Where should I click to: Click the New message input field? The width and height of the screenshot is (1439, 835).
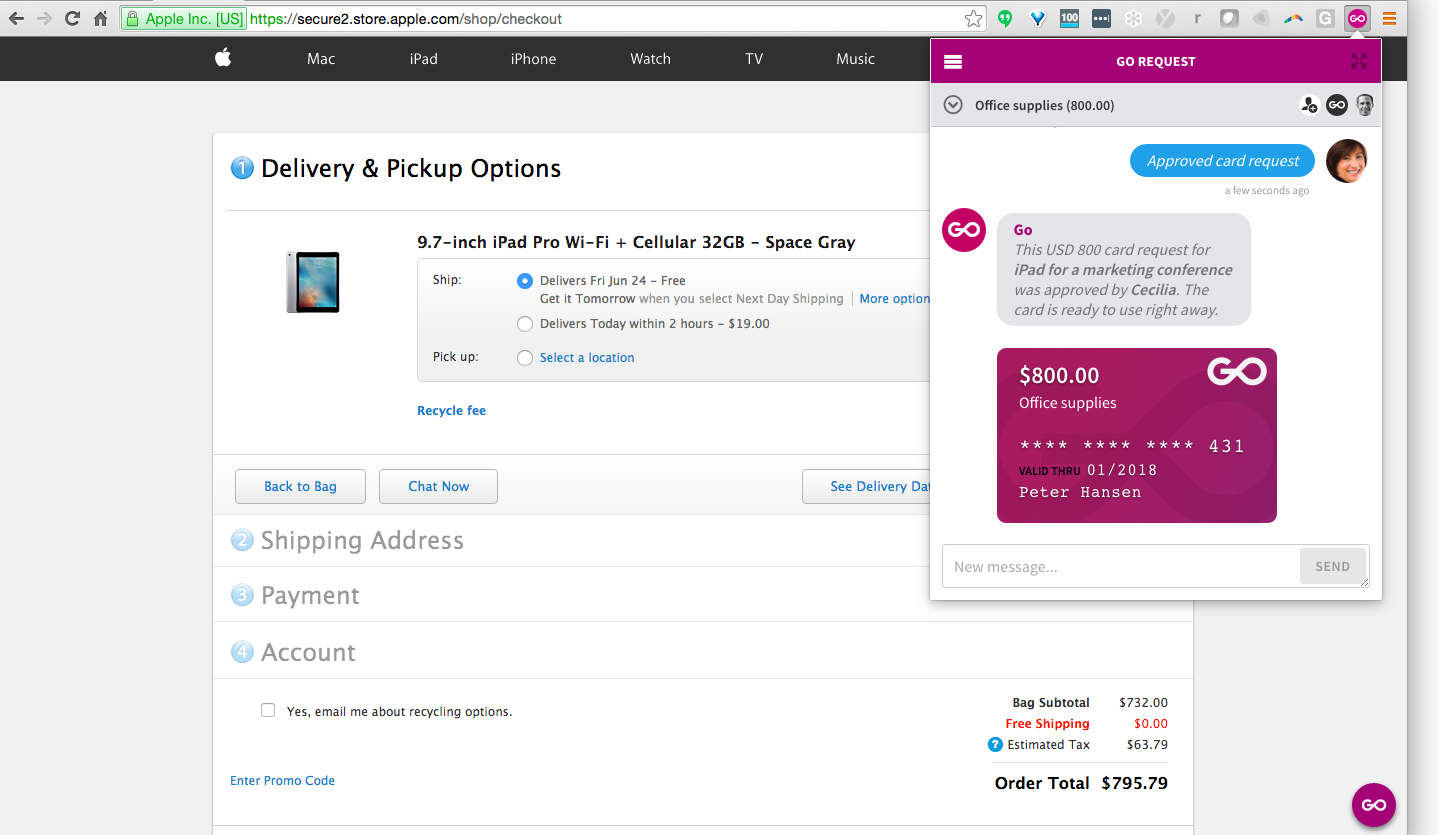[x=1121, y=566]
